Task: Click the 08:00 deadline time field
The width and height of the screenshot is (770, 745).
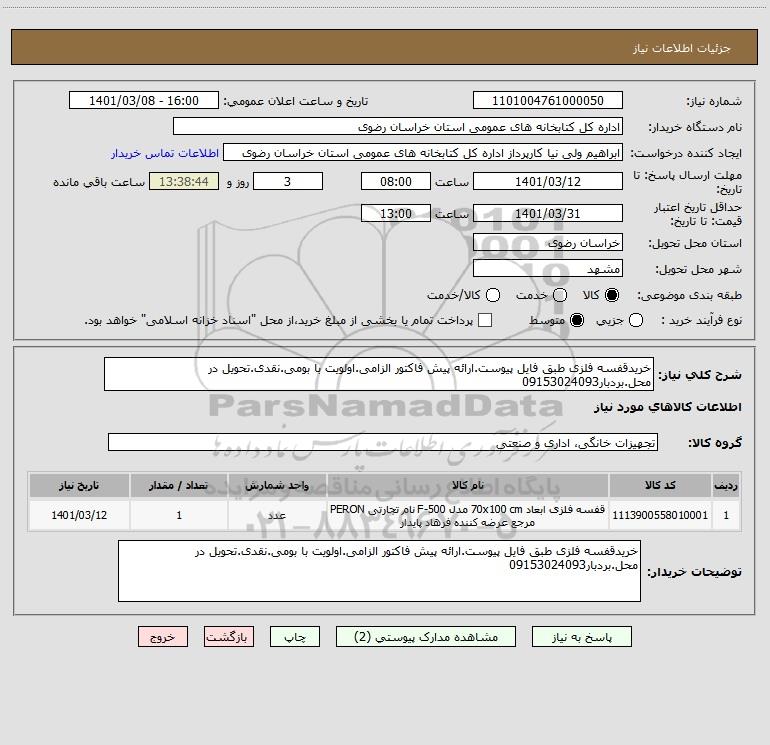Action: coord(396,181)
